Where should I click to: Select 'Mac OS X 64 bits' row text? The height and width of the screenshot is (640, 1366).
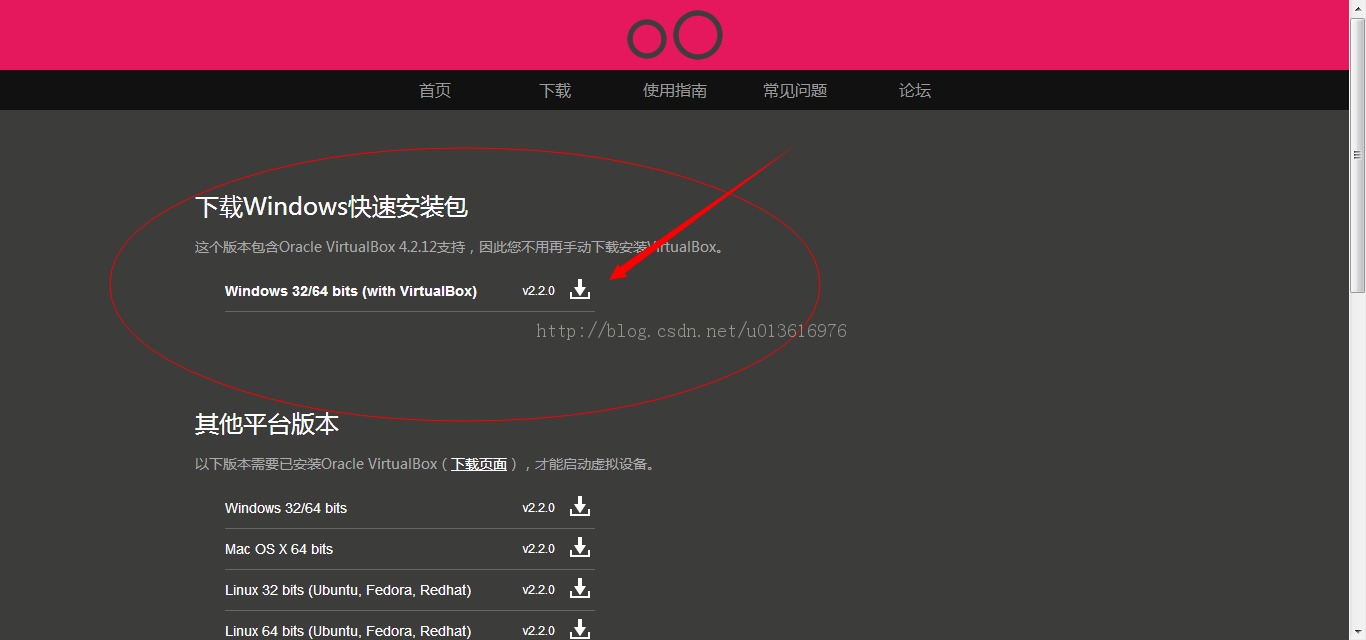[279, 549]
